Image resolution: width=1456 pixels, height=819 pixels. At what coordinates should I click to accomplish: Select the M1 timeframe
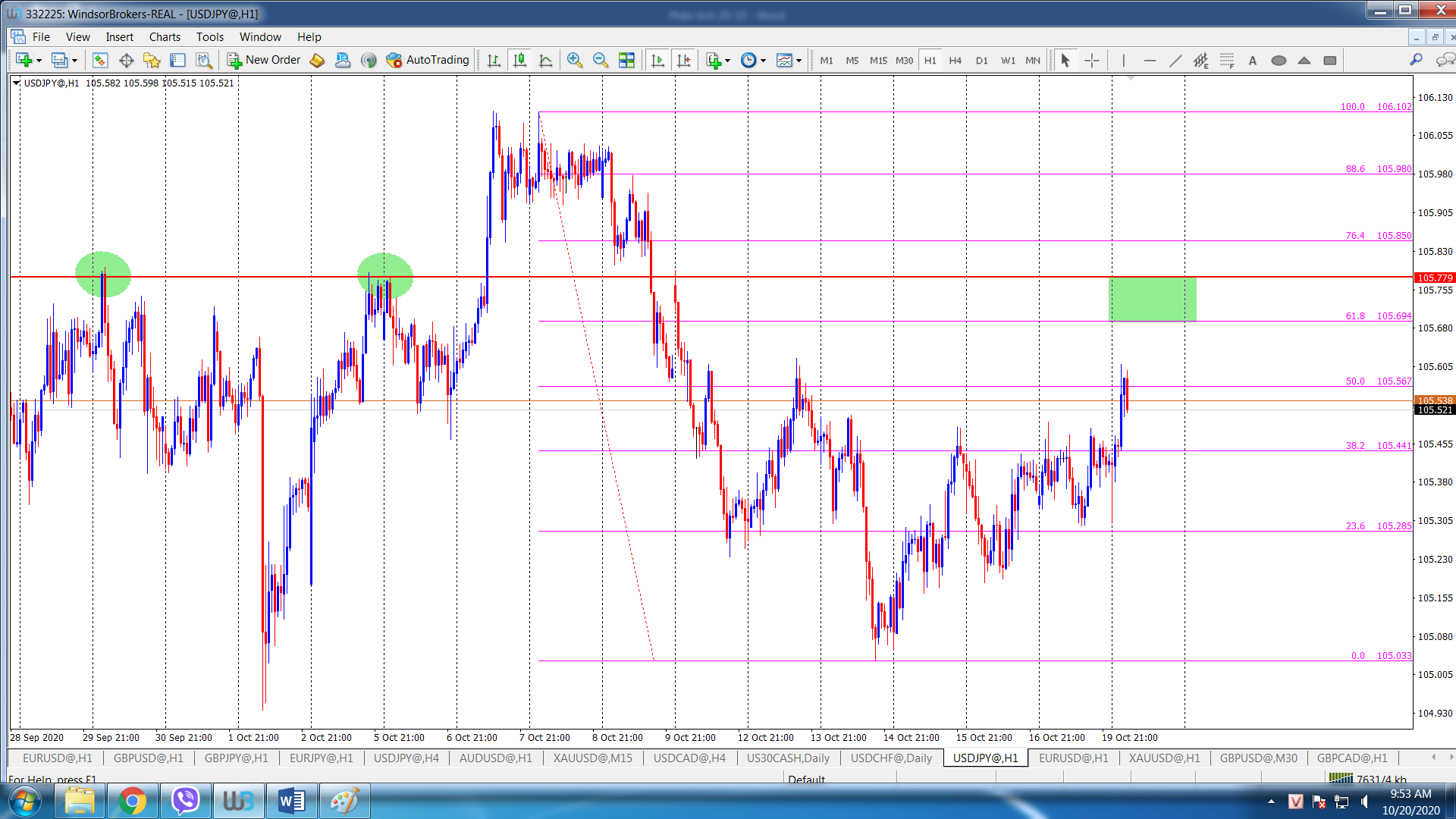point(827,60)
